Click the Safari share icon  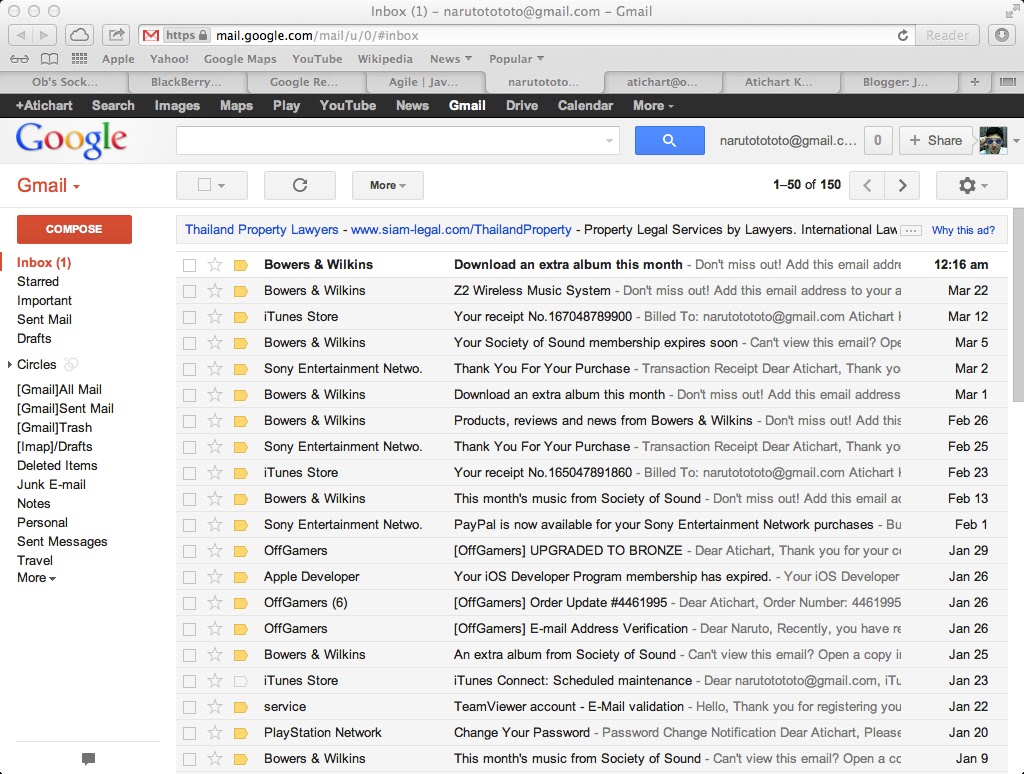(x=116, y=33)
